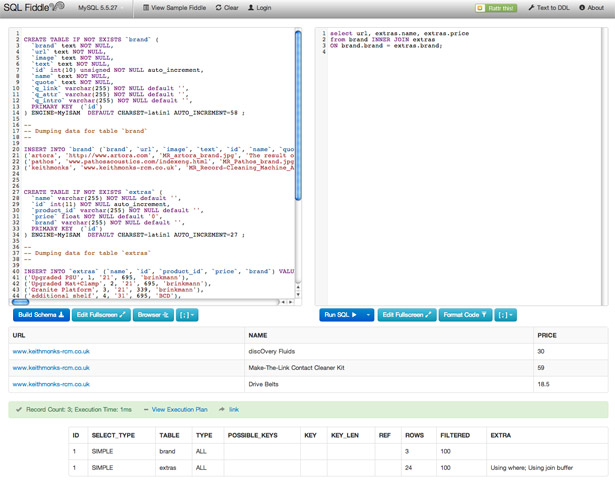Click the green Flattr this button

pyautogui.click(x=495, y=8)
